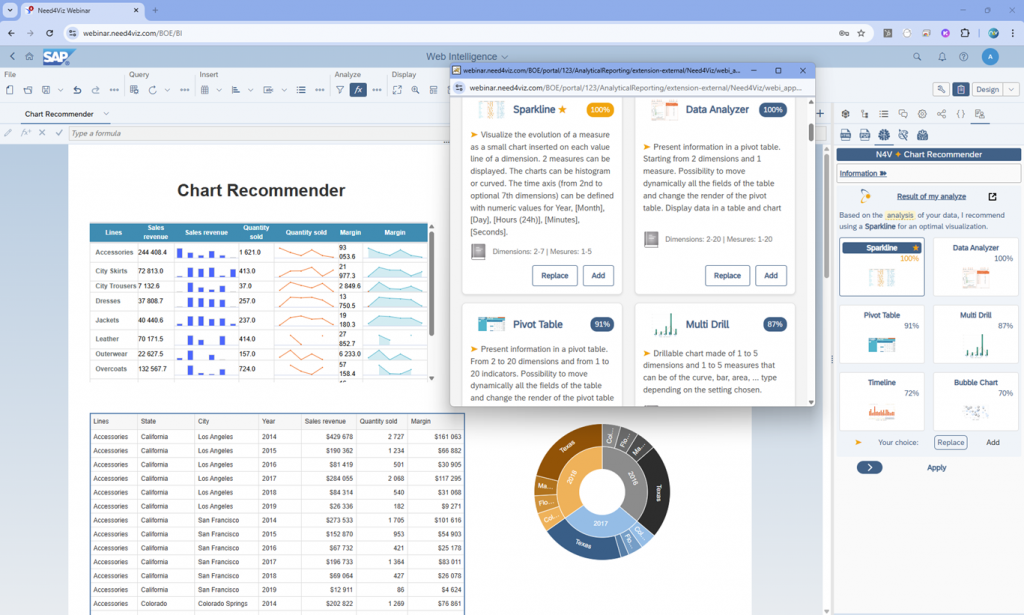The width and height of the screenshot is (1024, 615).
Task: Click the Information link in side panel
Action: [863, 173]
